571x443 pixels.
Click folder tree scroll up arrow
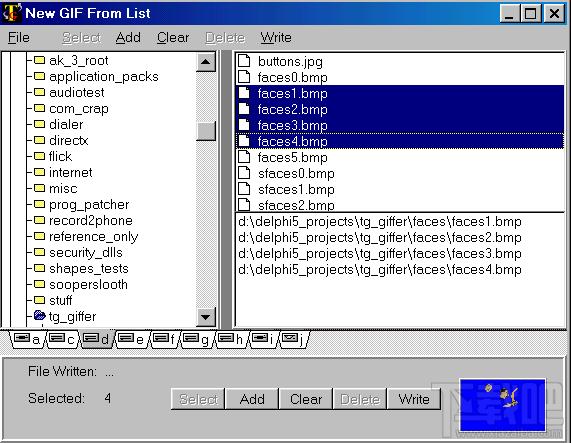click(205, 62)
